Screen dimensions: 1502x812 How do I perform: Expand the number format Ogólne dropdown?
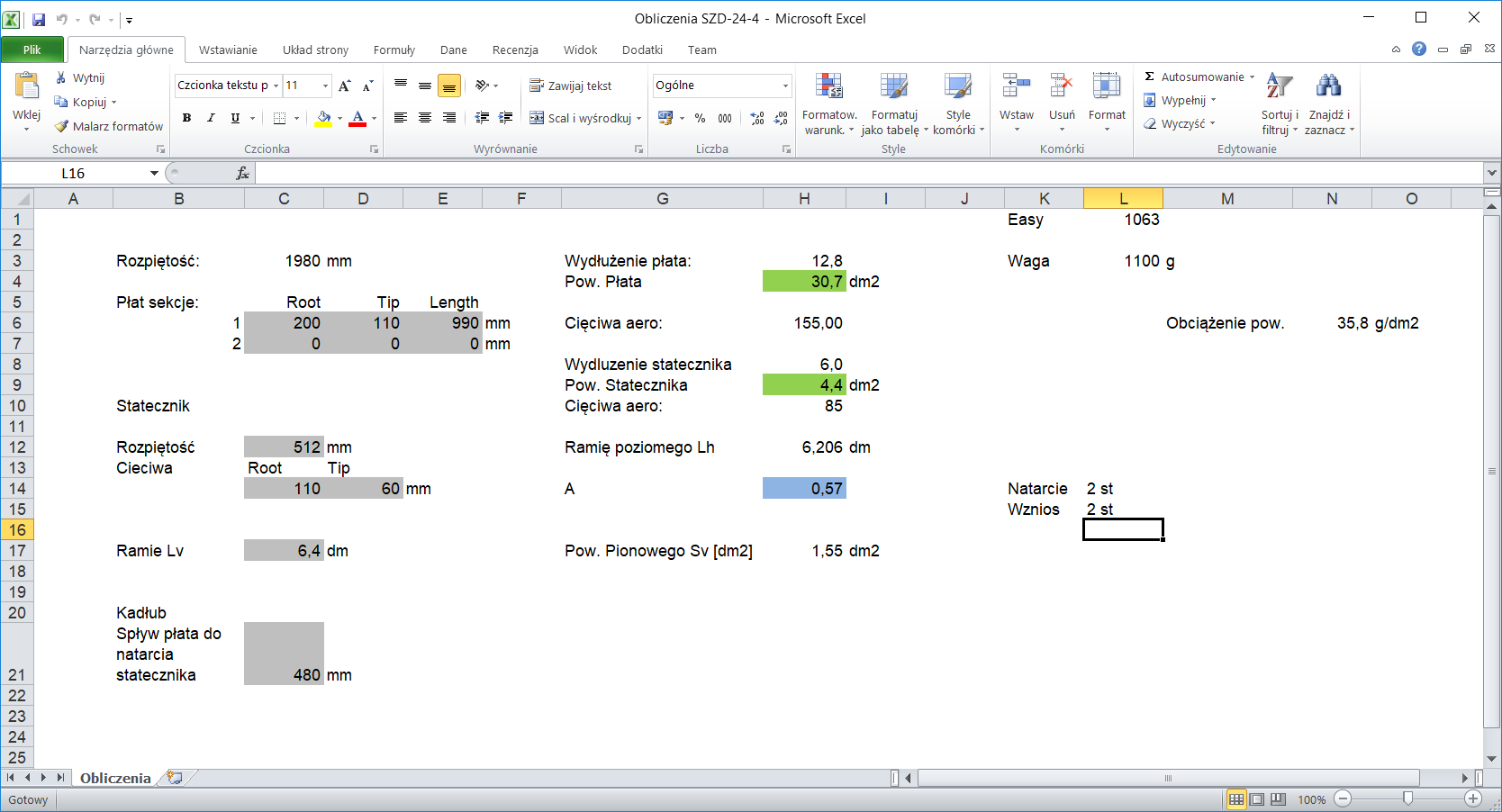click(785, 86)
